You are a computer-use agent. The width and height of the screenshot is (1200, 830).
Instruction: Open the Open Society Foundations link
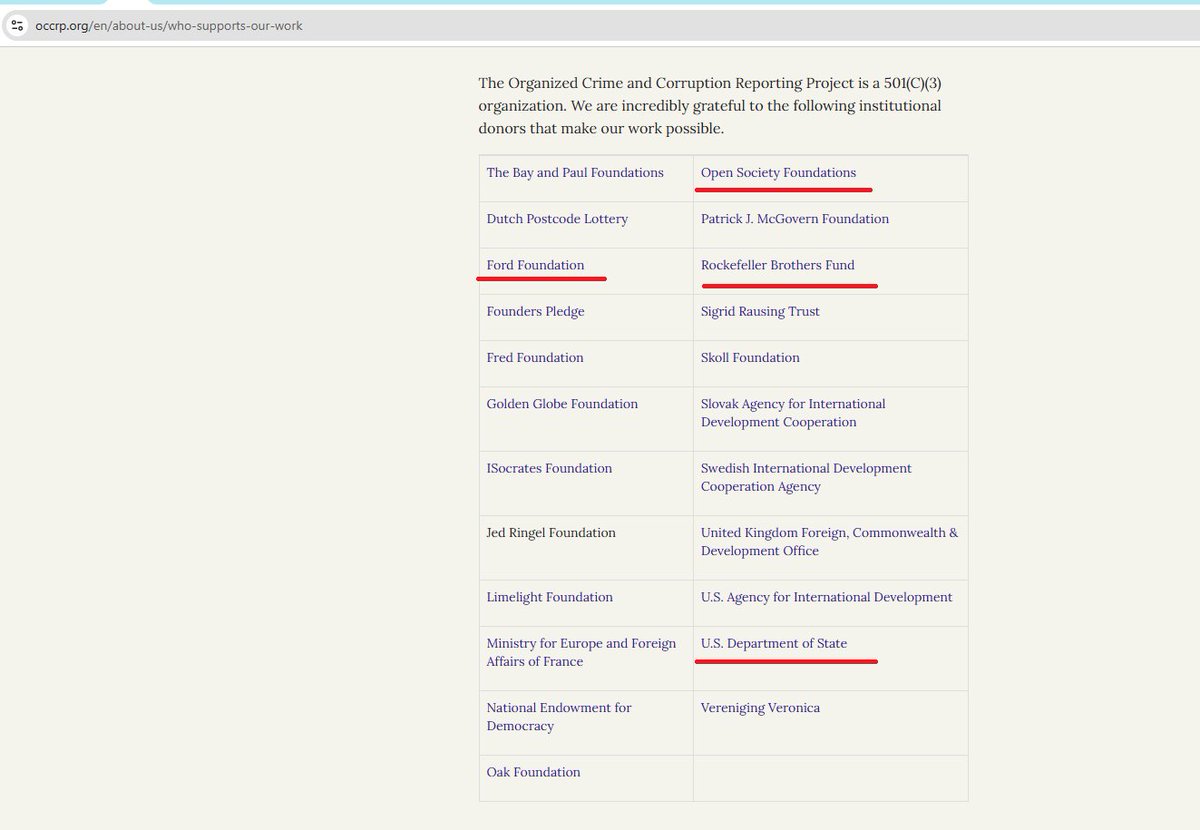[x=778, y=172]
